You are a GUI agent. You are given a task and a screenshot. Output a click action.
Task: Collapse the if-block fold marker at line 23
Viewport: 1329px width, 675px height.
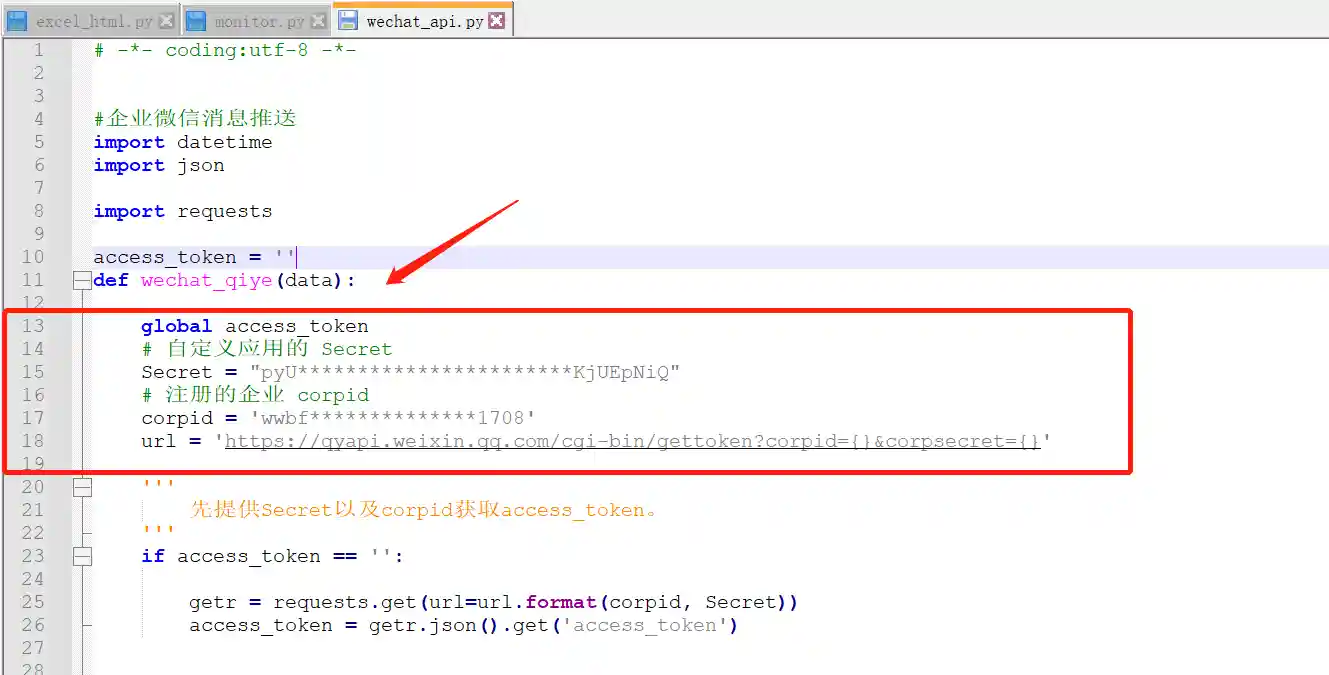pyautogui.click(x=82, y=557)
